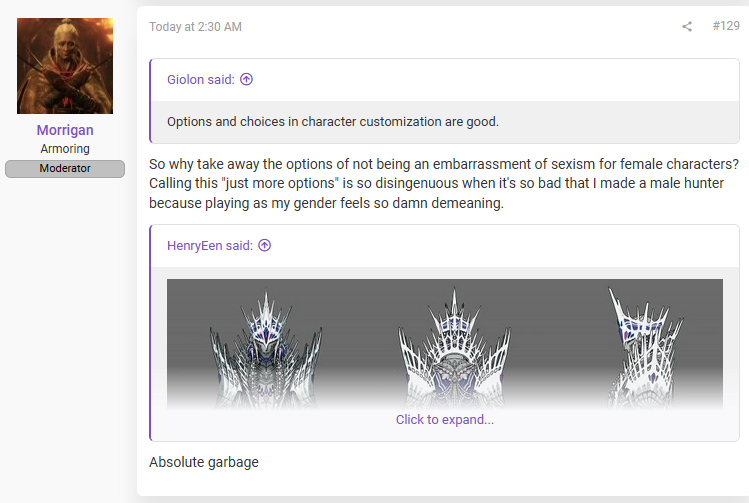Screen dimensions: 749x503
Task: Click the HenryEen said quote header
Action: 210,246
